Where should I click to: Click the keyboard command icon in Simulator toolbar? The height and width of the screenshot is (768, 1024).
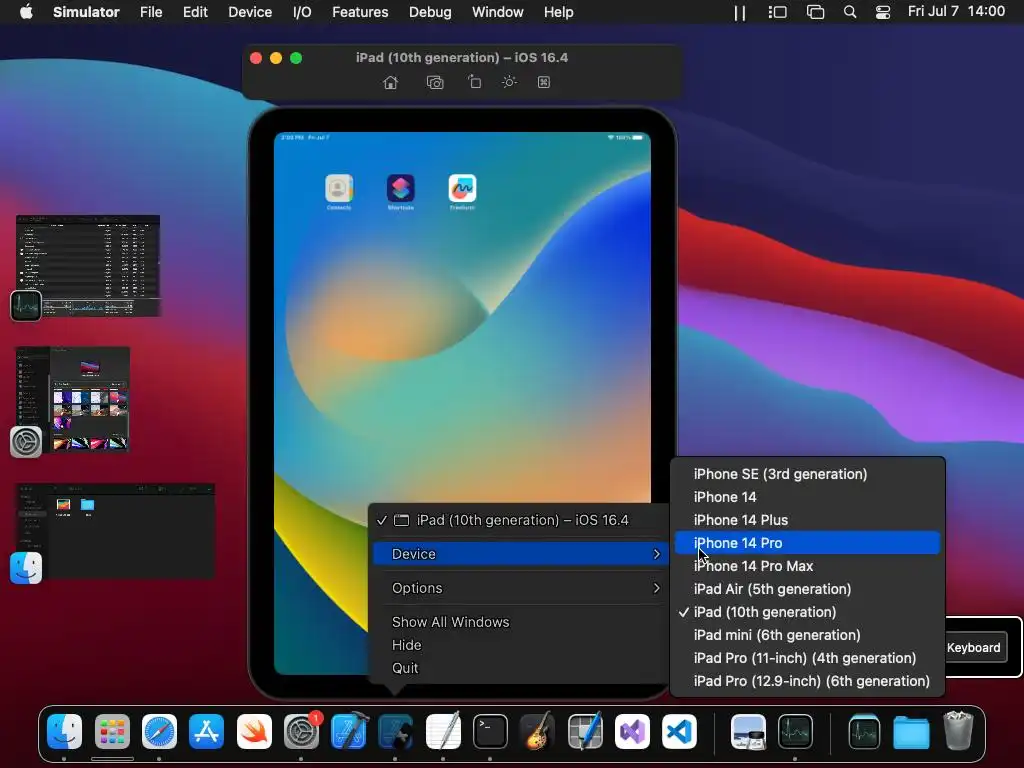(x=543, y=82)
